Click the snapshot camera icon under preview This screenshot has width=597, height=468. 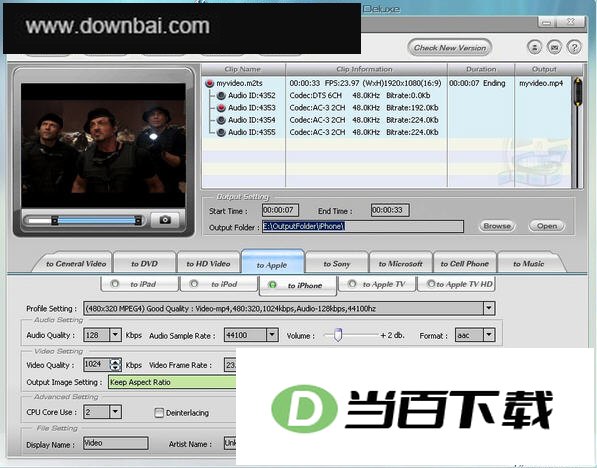point(165,220)
